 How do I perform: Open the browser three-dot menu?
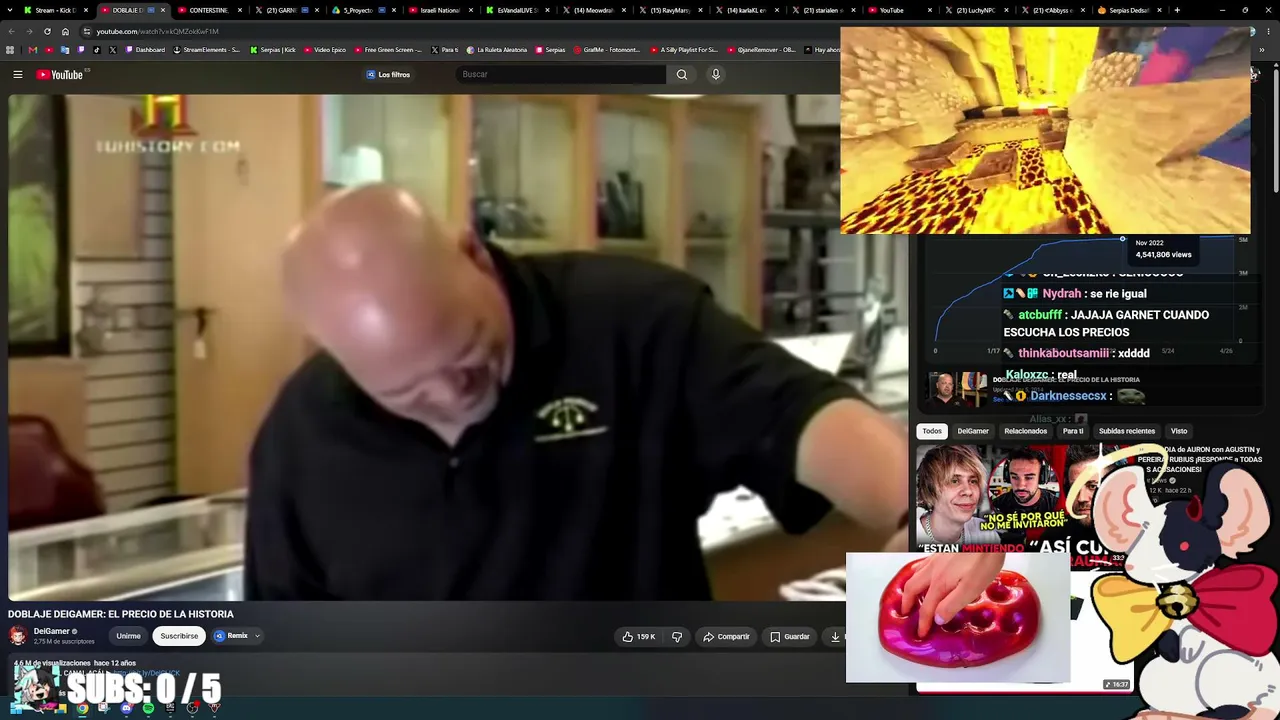(1267, 31)
